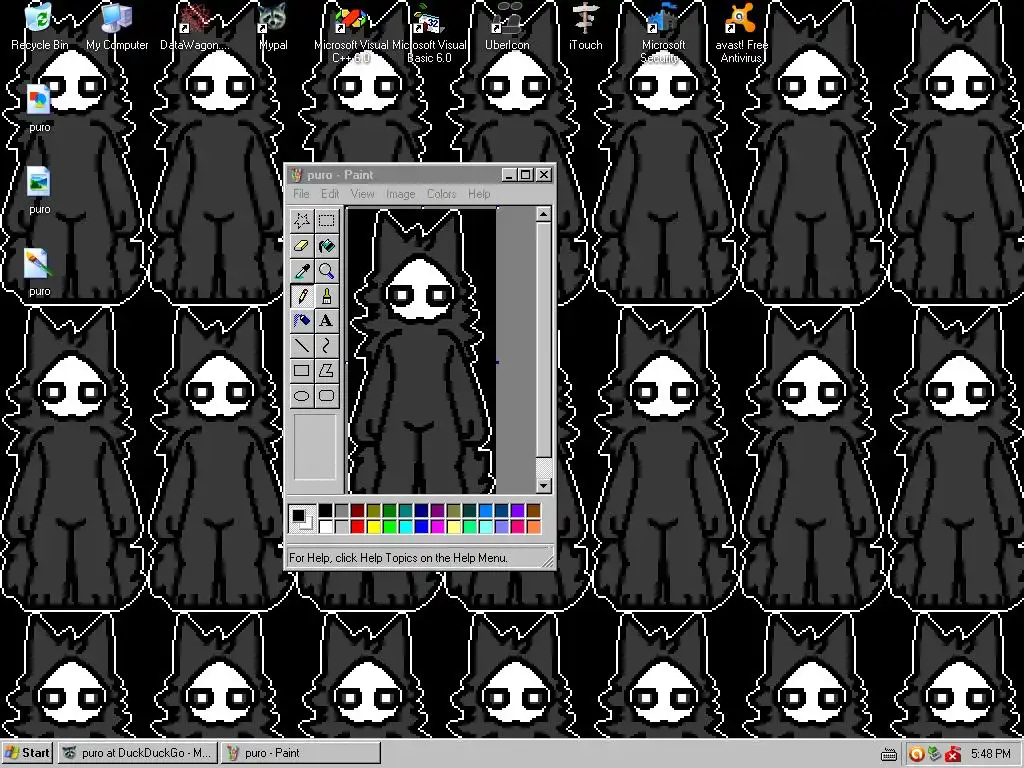The height and width of the screenshot is (768, 1024).
Task: Choose the bright green swatch
Action: coord(389,526)
